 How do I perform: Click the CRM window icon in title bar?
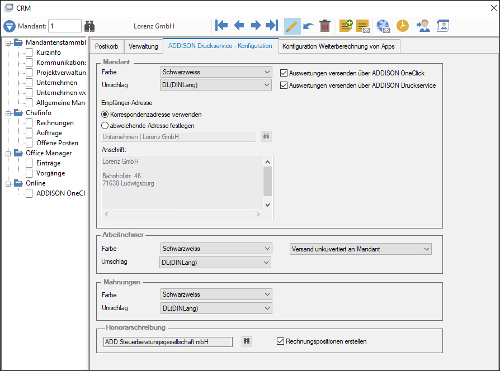pos(9,7)
